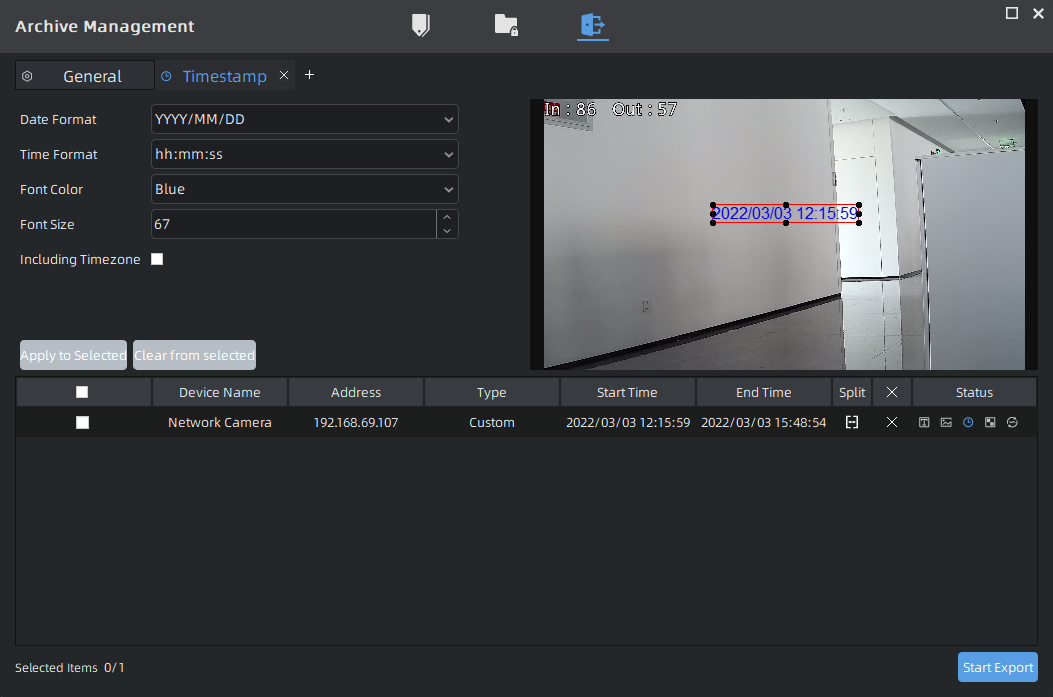Check the select-all checkbox in table header
The image size is (1053, 697).
tap(82, 392)
